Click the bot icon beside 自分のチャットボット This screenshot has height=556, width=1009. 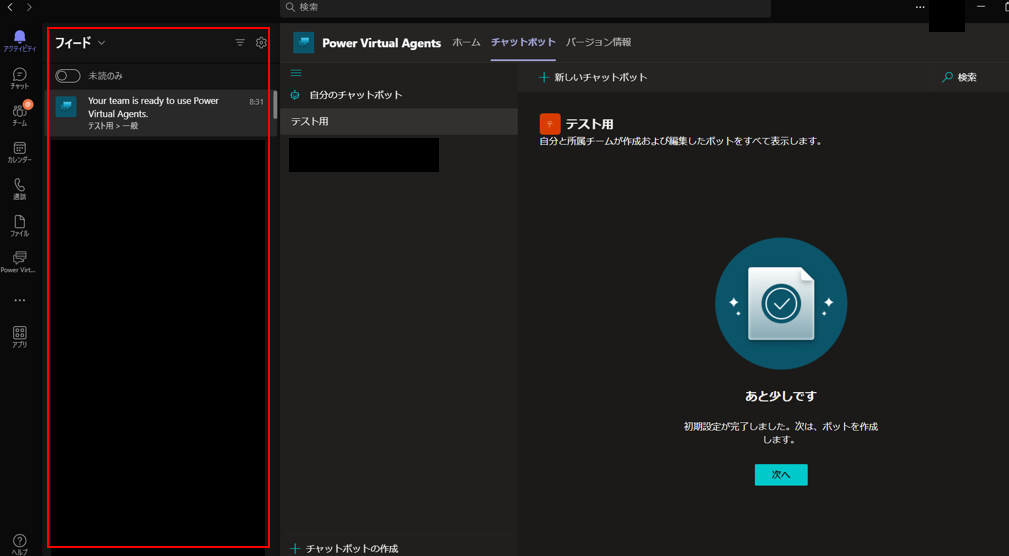tap(295, 95)
